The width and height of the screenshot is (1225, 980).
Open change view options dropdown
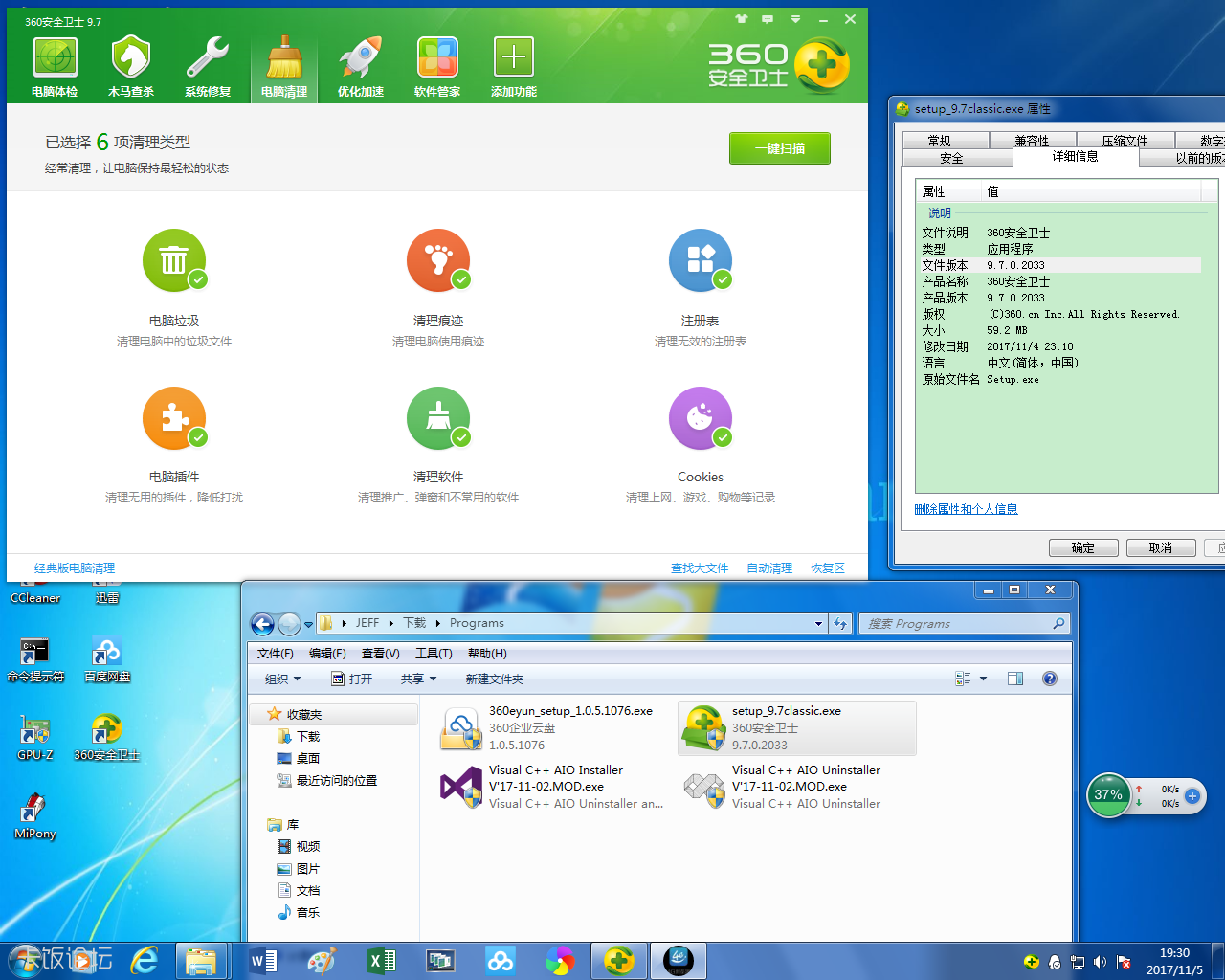point(983,679)
